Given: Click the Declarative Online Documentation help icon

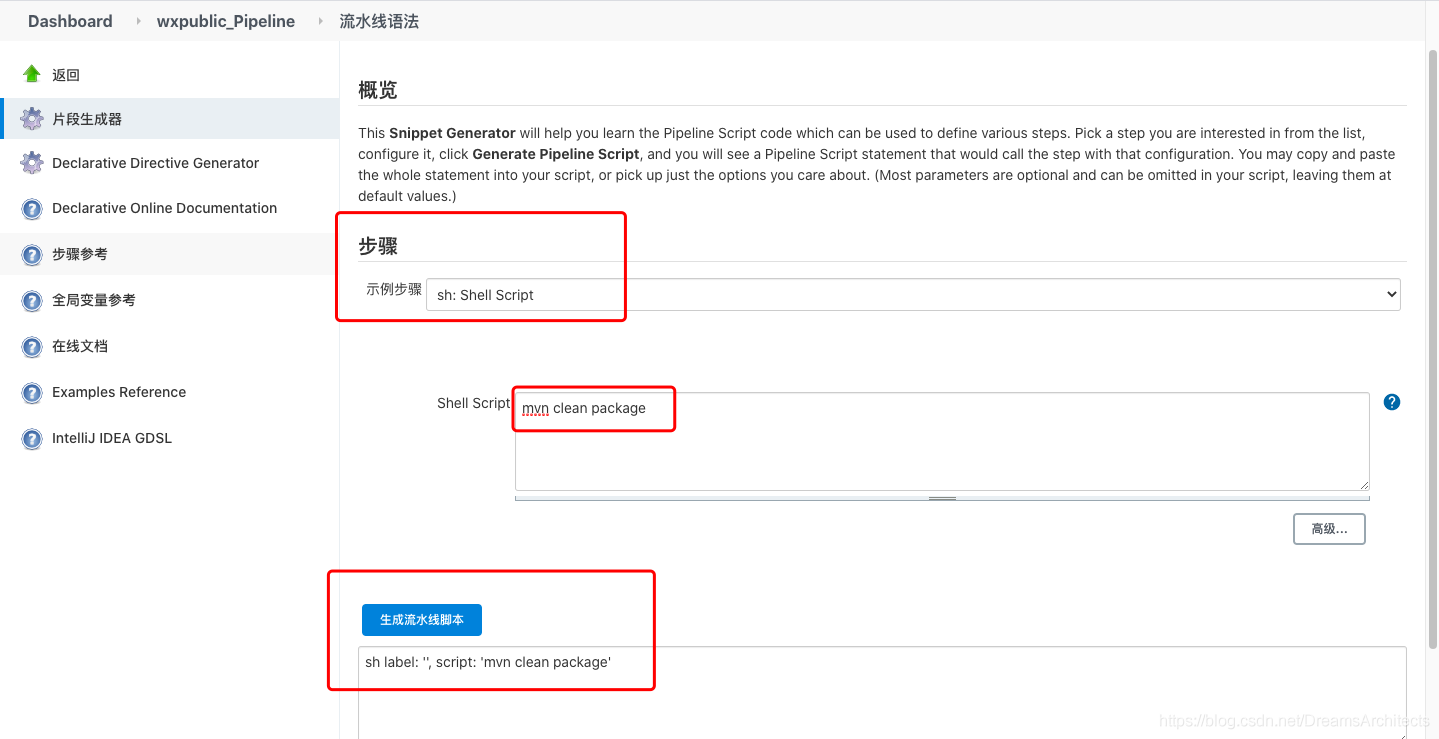Looking at the screenshot, I should (32, 209).
